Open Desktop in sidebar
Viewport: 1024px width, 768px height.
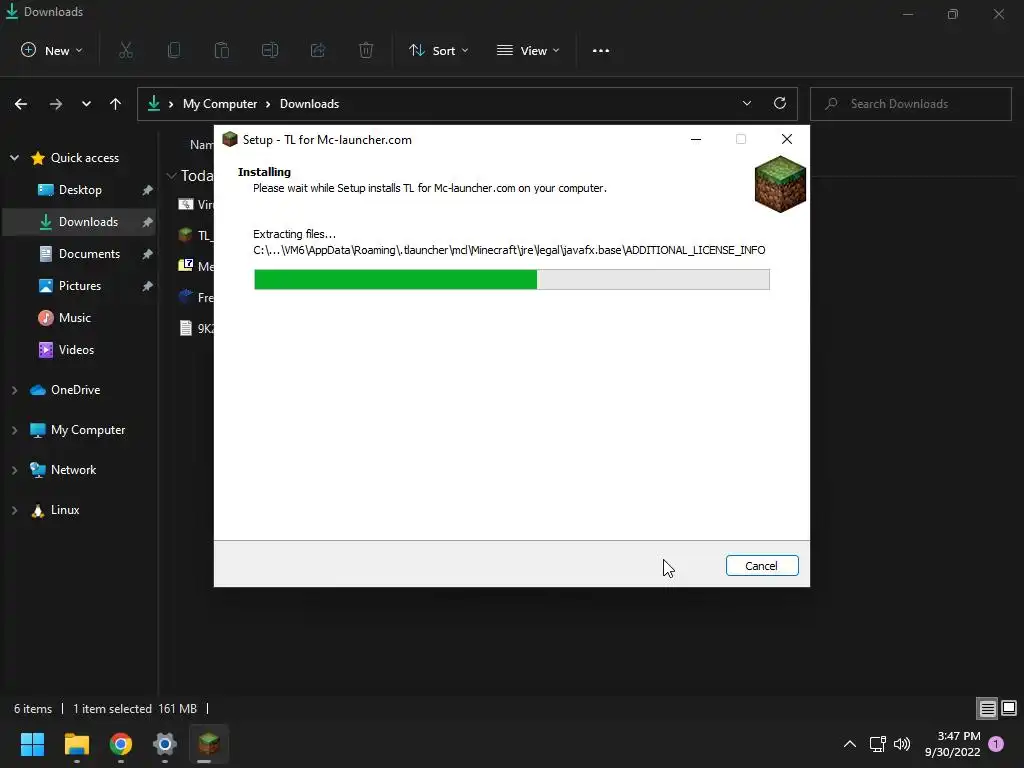tap(80, 189)
